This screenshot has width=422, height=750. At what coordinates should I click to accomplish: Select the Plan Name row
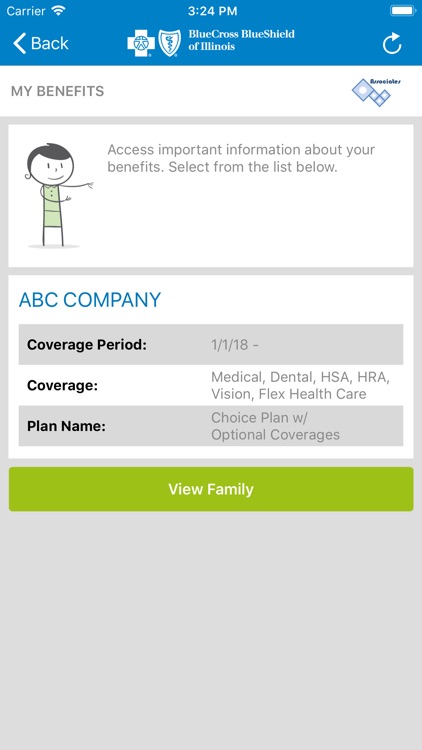[211, 426]
